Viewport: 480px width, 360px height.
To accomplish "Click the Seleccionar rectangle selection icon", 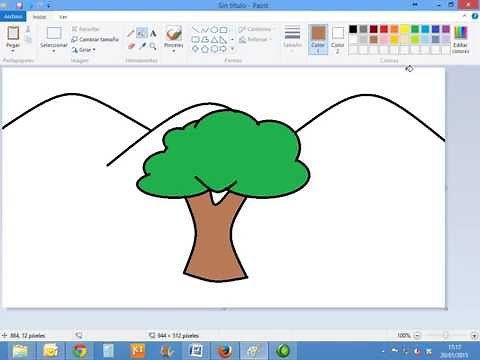I will coord(54,33).
